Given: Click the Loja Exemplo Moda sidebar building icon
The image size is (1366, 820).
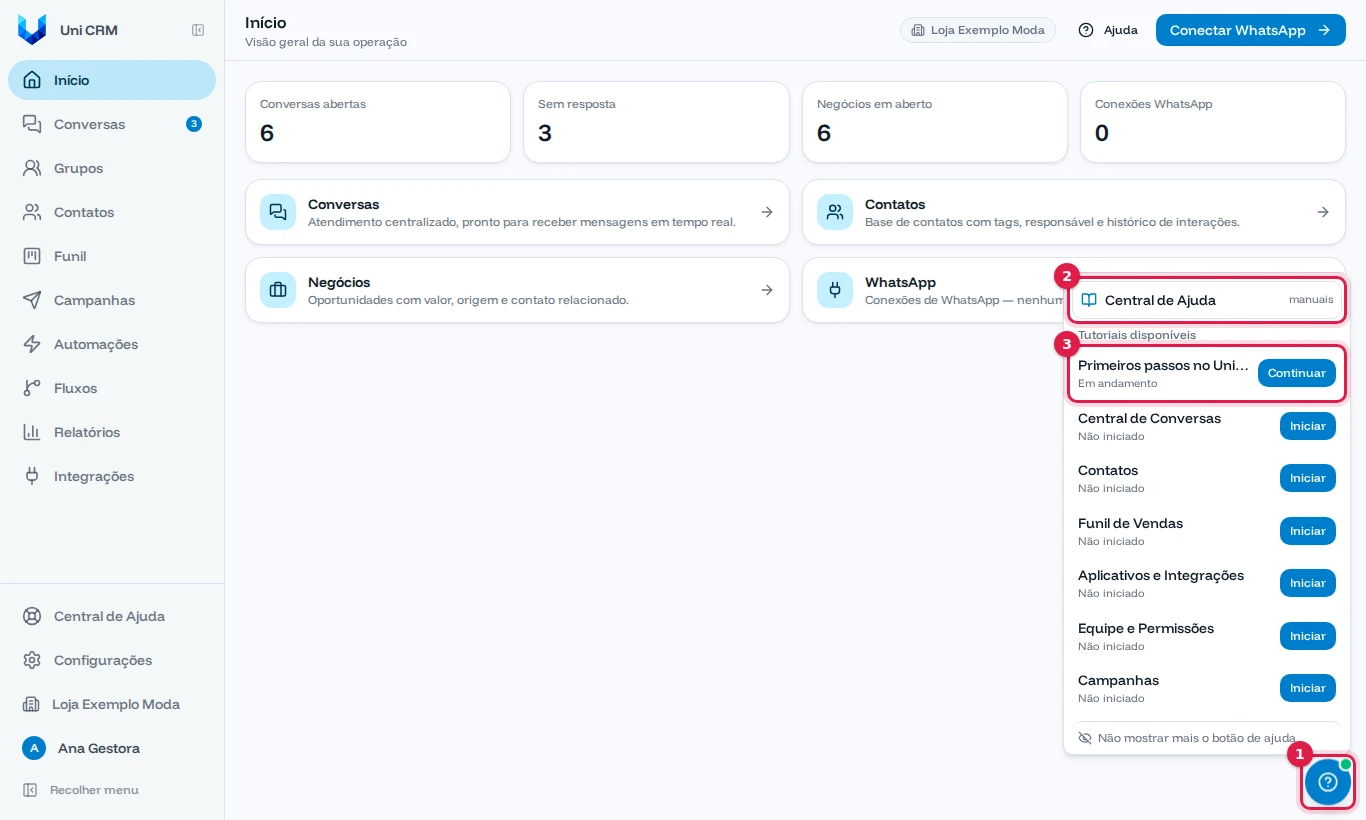Looking at the screenshot, I should [x=31, y=704].
